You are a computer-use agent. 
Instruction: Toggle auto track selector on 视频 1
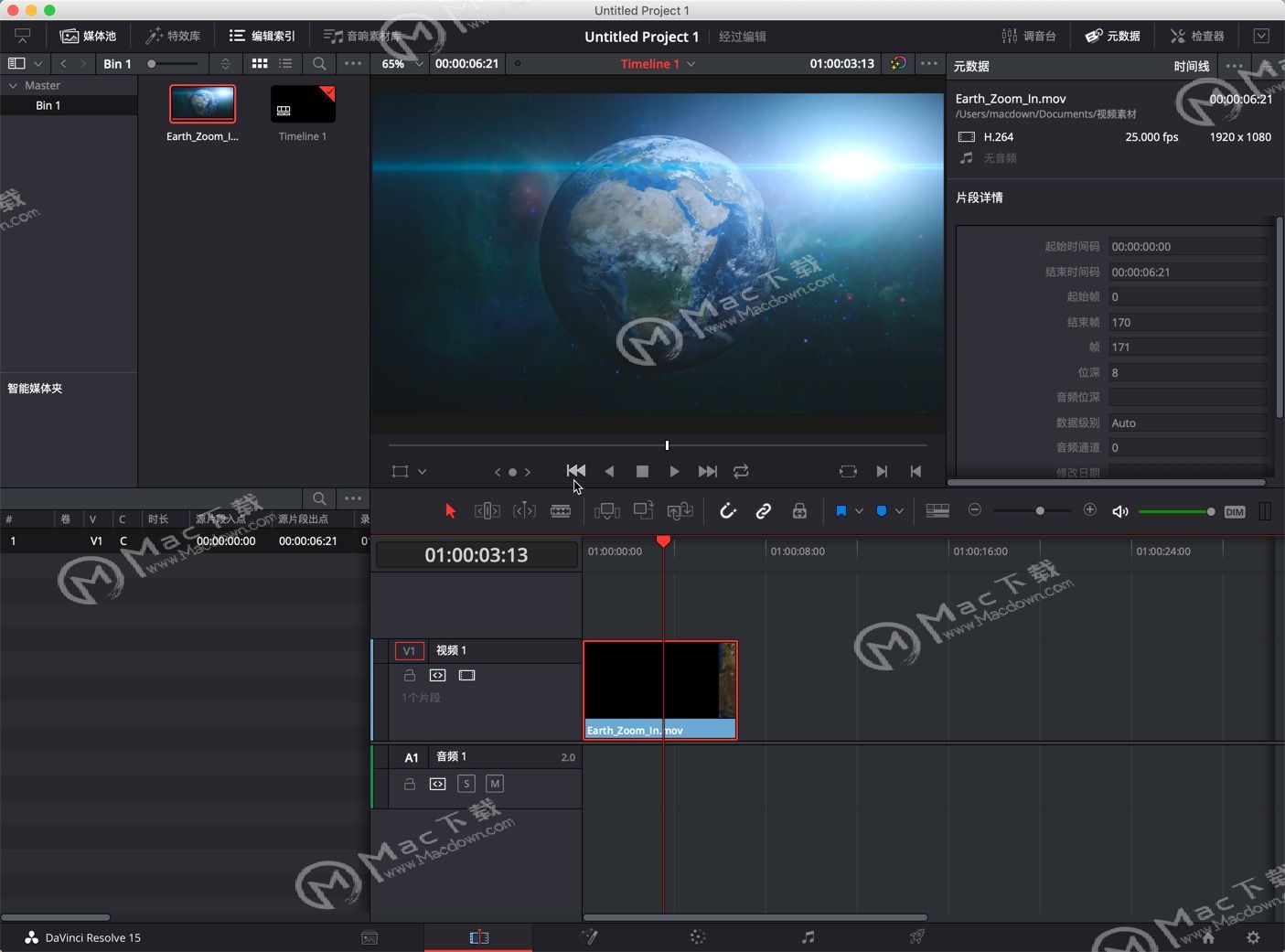tap(437, 675)
